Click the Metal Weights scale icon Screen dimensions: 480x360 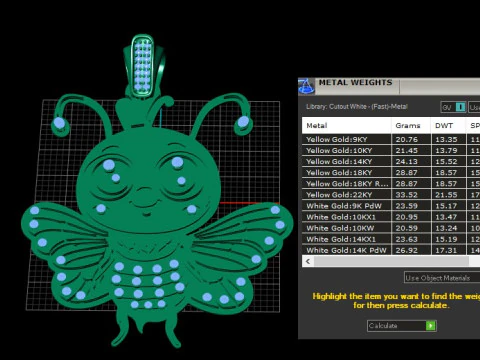306,86
